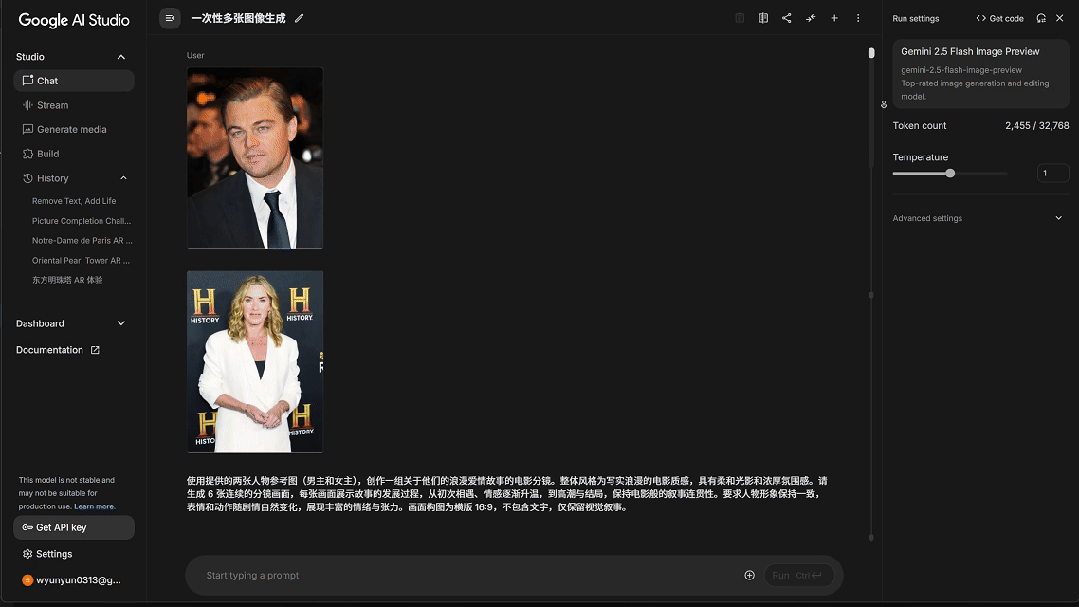The height and width of the screenshot is (607, 1079).
Task: Select the Chat mode in the sidebar
Action: coord(45,80)
